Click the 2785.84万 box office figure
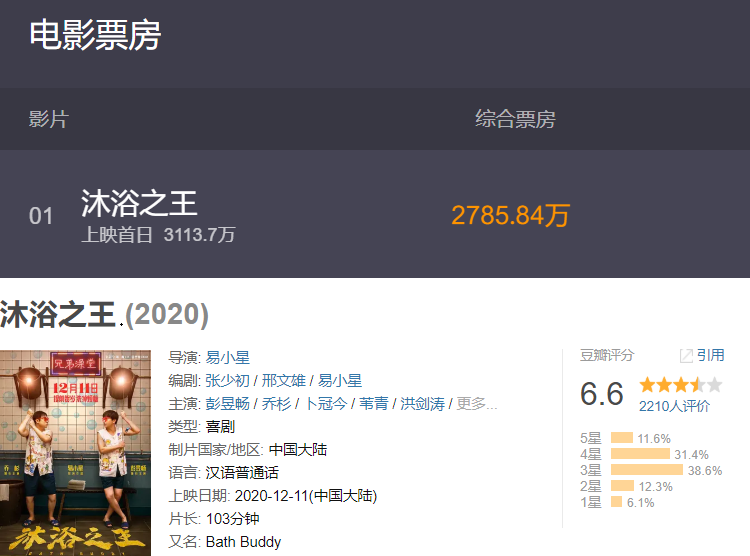 click(x=510, y=215)
